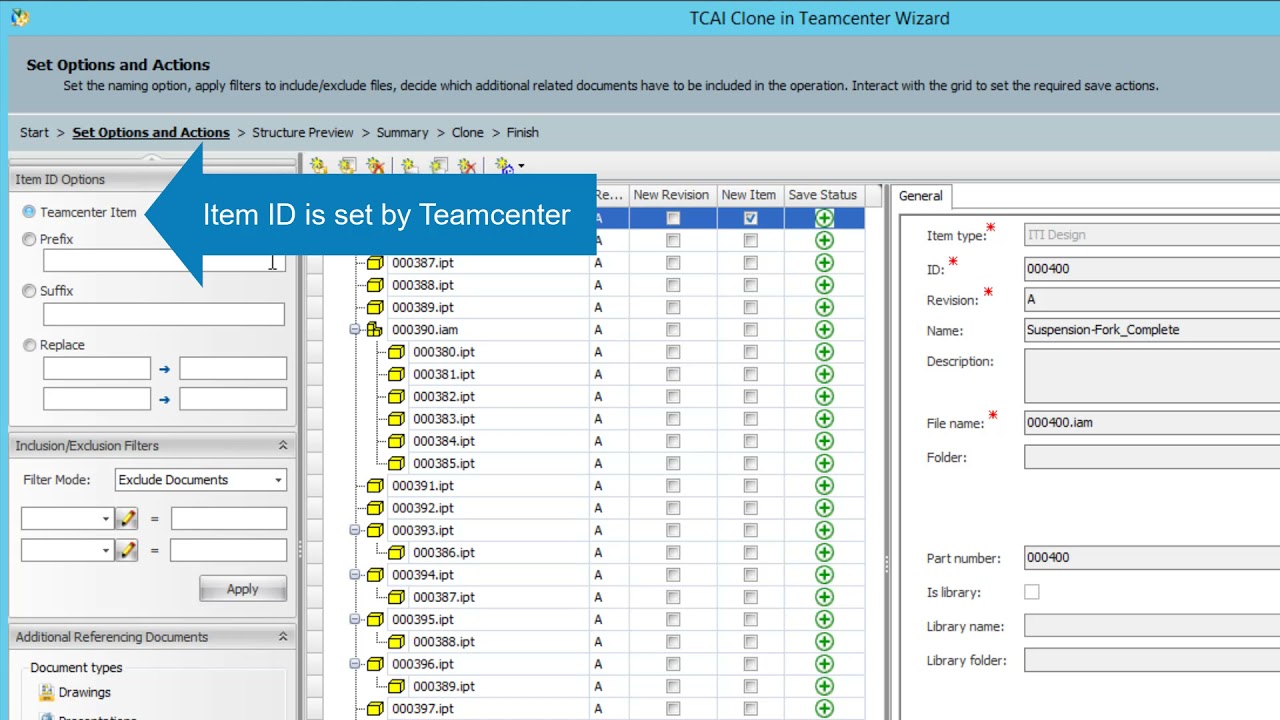
Task: Click save status icon in the selected blue row
Action: (824, 218)
